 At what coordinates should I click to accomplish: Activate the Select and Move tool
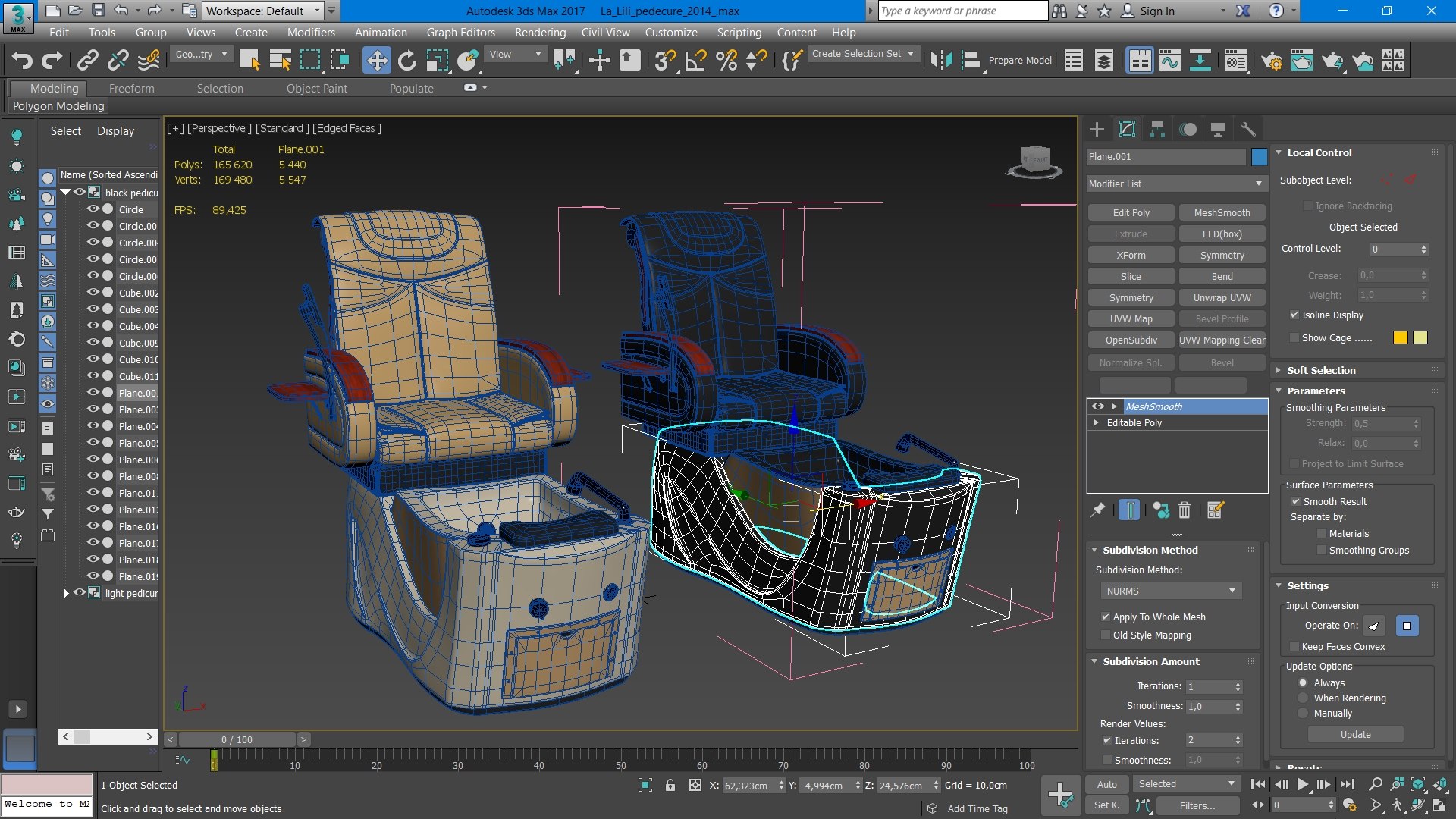click(x=376, y=60)
